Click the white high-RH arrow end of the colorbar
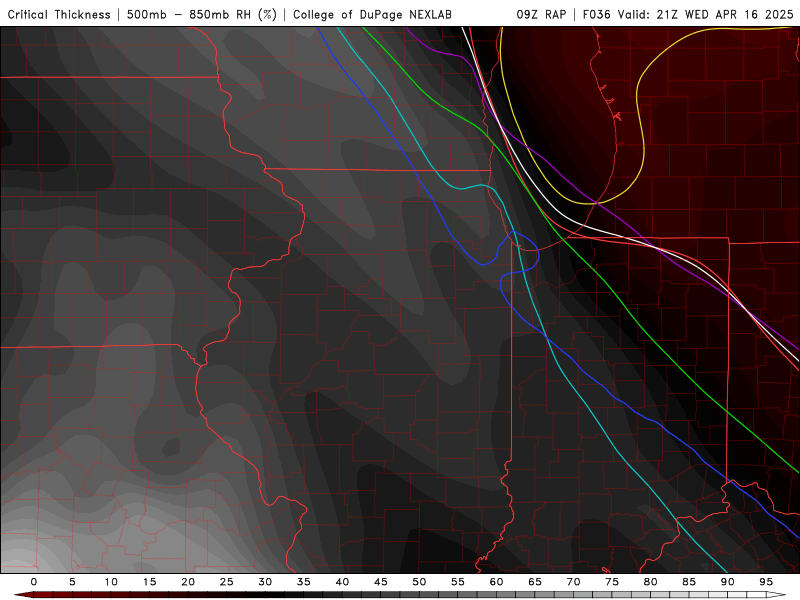This screenshot has height=600, width=800. (x=776, y=595)
